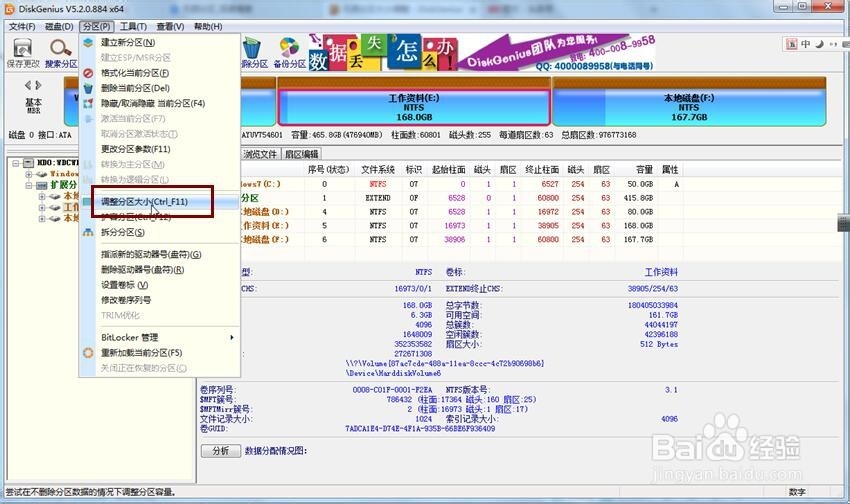Open BitLocker 管理 menu entry
Screen dimensions: 850x504
(x=130, y=338)
